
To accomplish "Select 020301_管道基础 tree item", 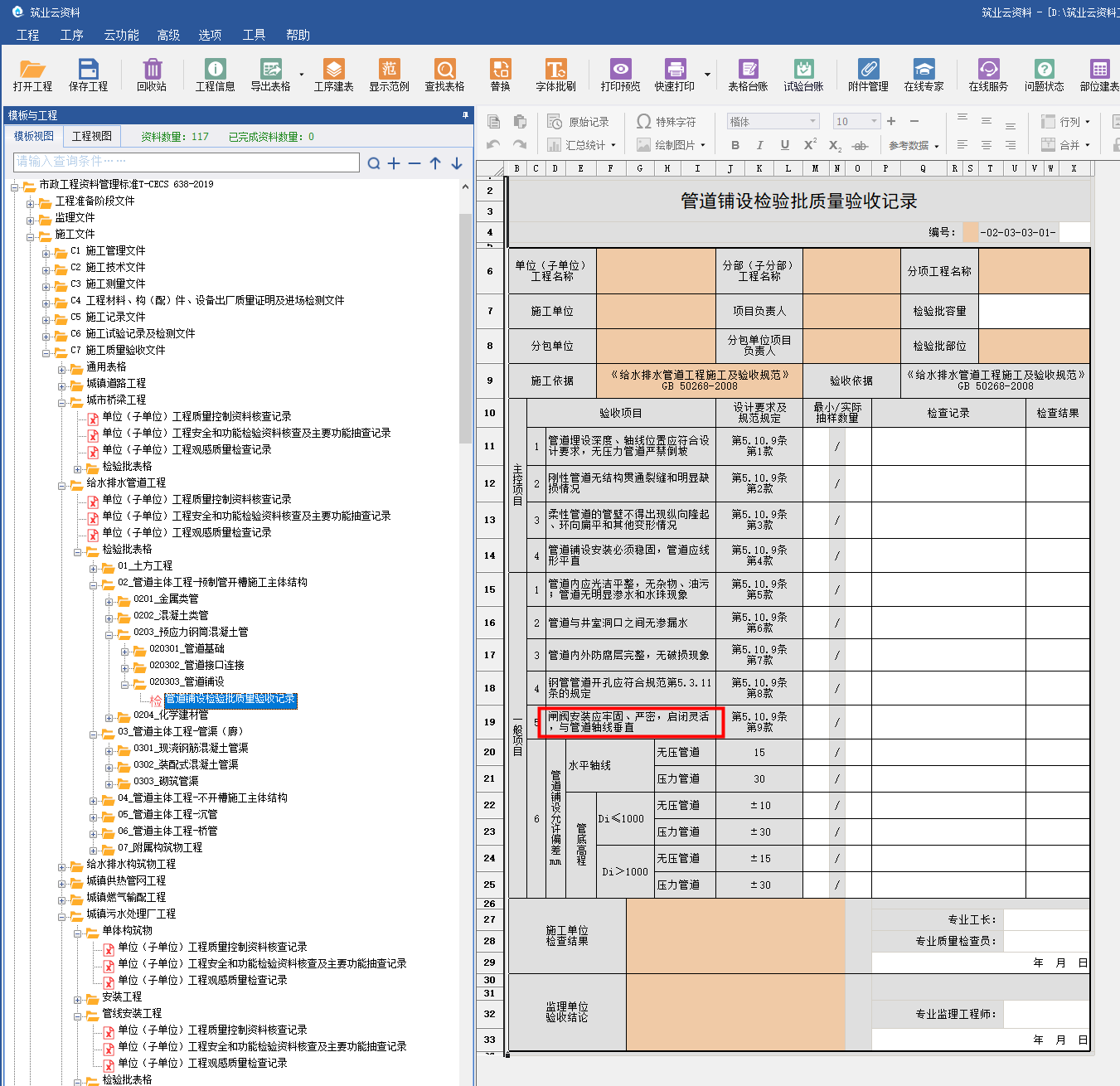I will [x=187, y=648].
